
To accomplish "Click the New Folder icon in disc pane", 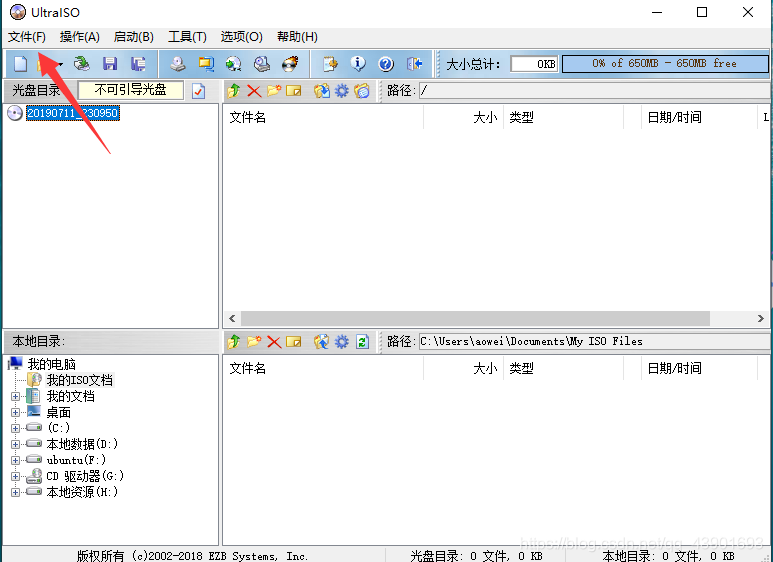I will click(274, 91).
